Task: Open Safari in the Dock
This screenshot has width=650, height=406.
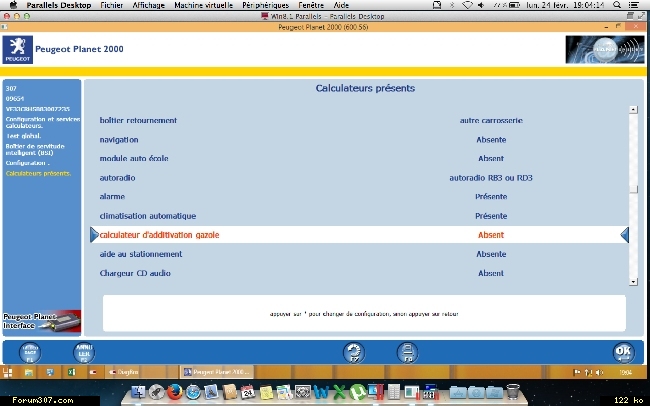Action: [193, 391]
